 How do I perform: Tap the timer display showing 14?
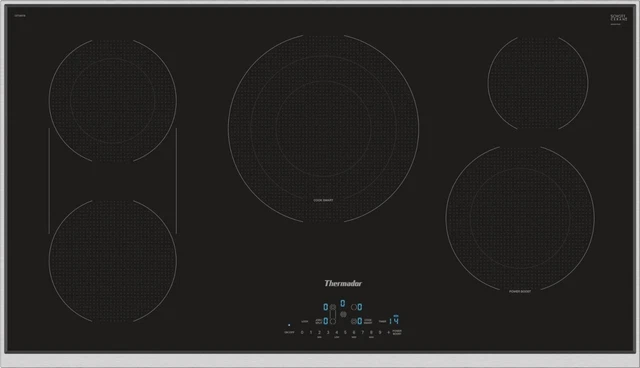pyautogui.click(x=394, y=320)
